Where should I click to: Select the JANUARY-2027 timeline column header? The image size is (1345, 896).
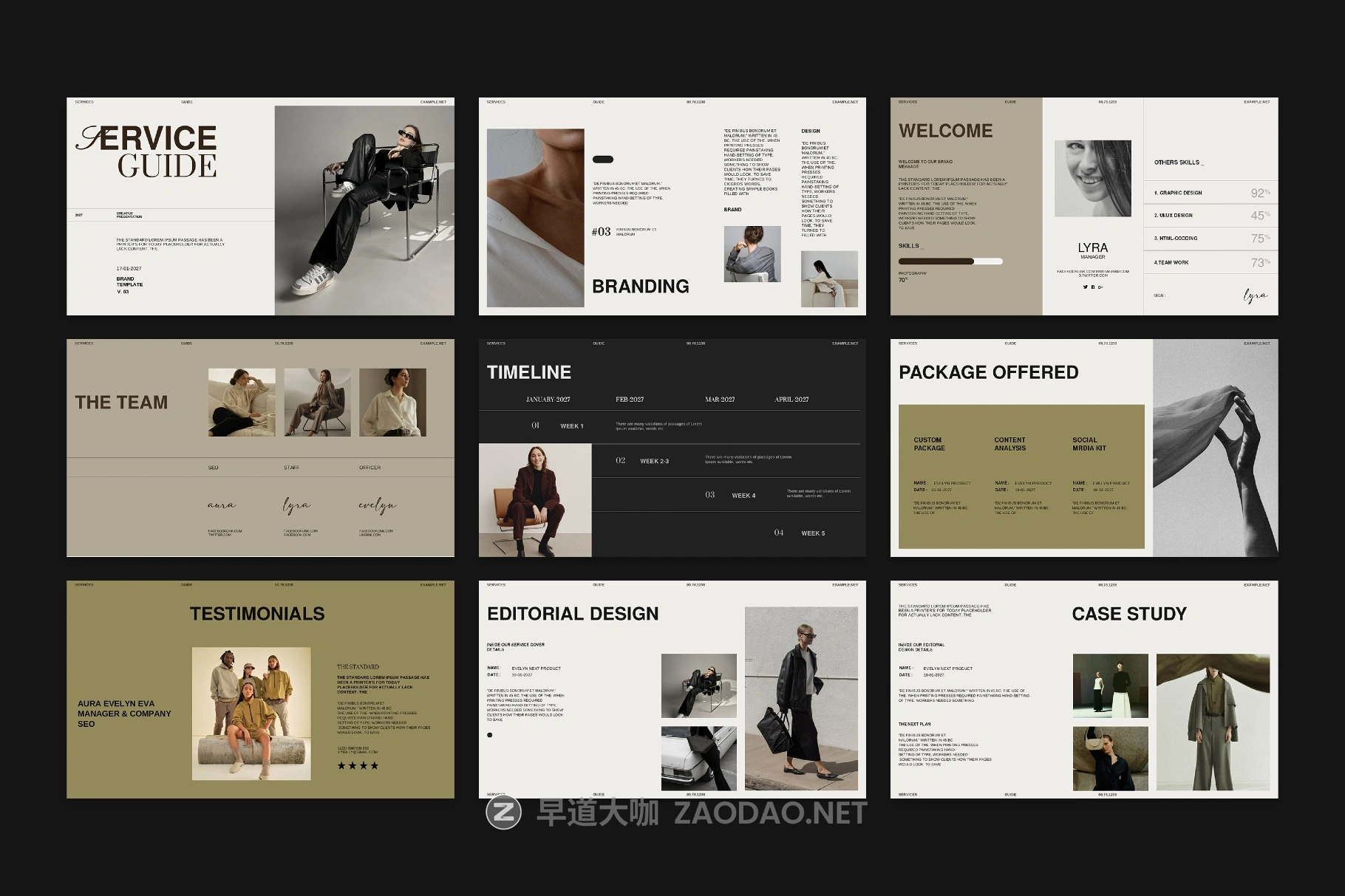(x=548, y=400)
